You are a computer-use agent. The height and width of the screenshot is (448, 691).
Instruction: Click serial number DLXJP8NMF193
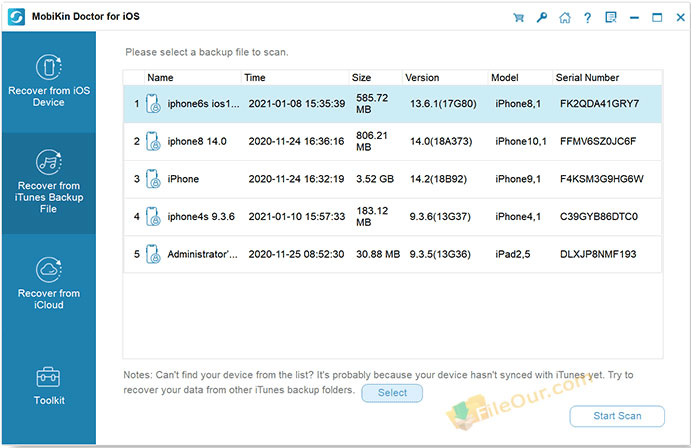pyautogui.click(x=598, y=254)
